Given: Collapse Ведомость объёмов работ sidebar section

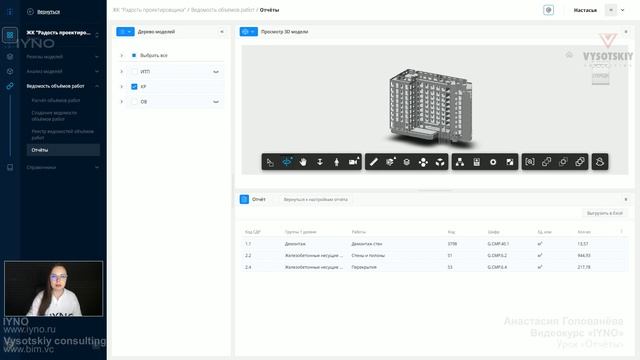Looking at the screenshot, I should point(97,86).
